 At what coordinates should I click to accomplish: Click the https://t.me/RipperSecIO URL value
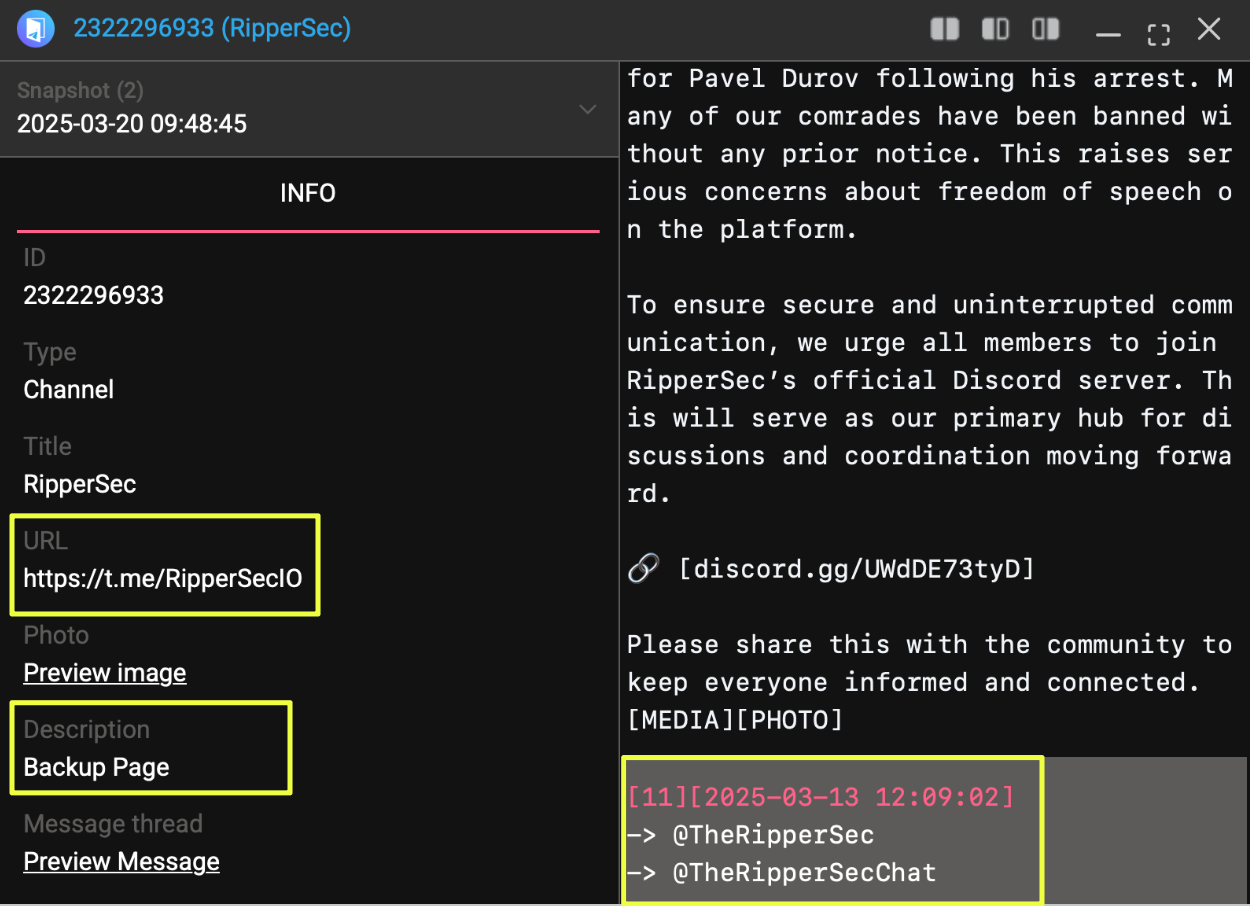pos(163,578)
